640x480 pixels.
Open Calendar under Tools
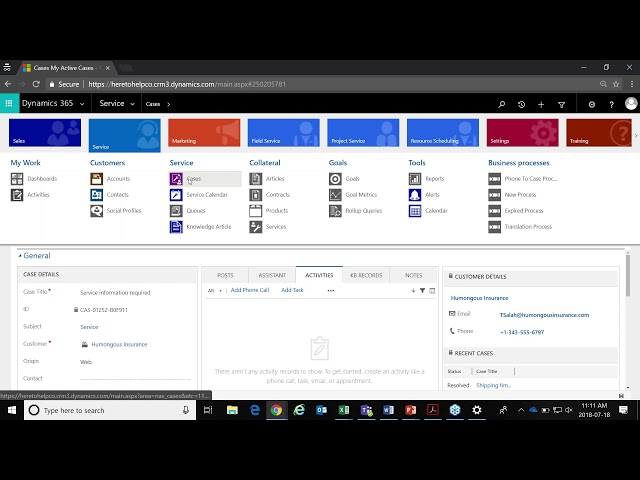428,211
